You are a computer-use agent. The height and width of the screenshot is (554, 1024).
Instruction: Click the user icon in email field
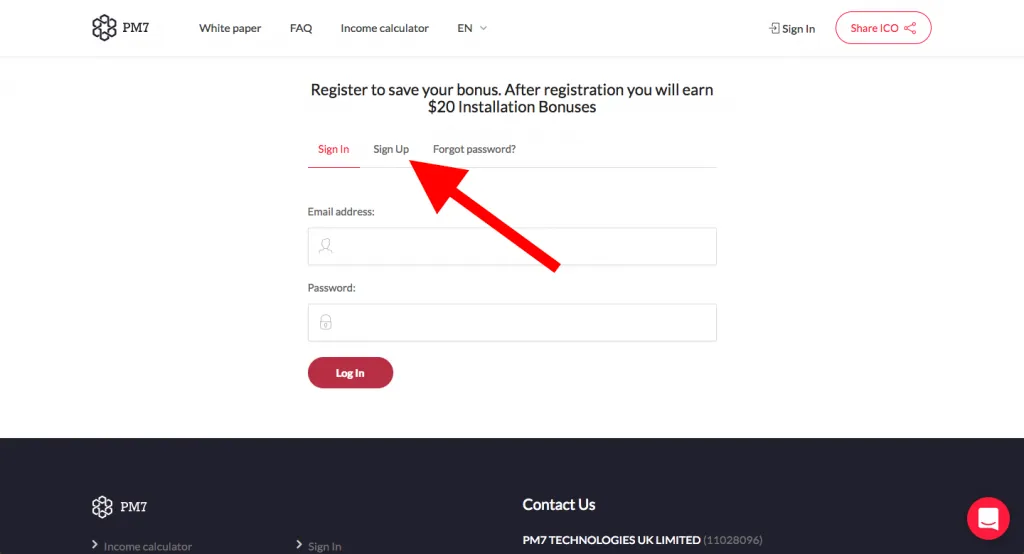(325, 246)
